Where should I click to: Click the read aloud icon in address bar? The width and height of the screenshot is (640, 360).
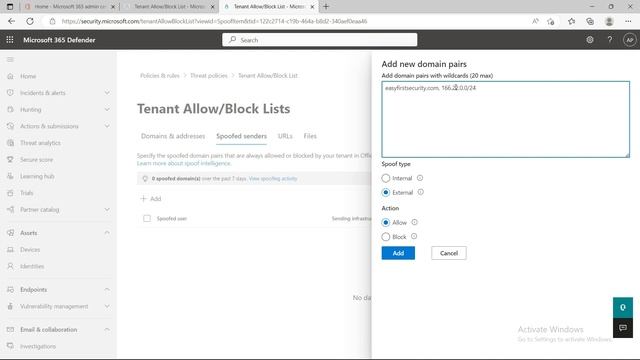point(535,21)
